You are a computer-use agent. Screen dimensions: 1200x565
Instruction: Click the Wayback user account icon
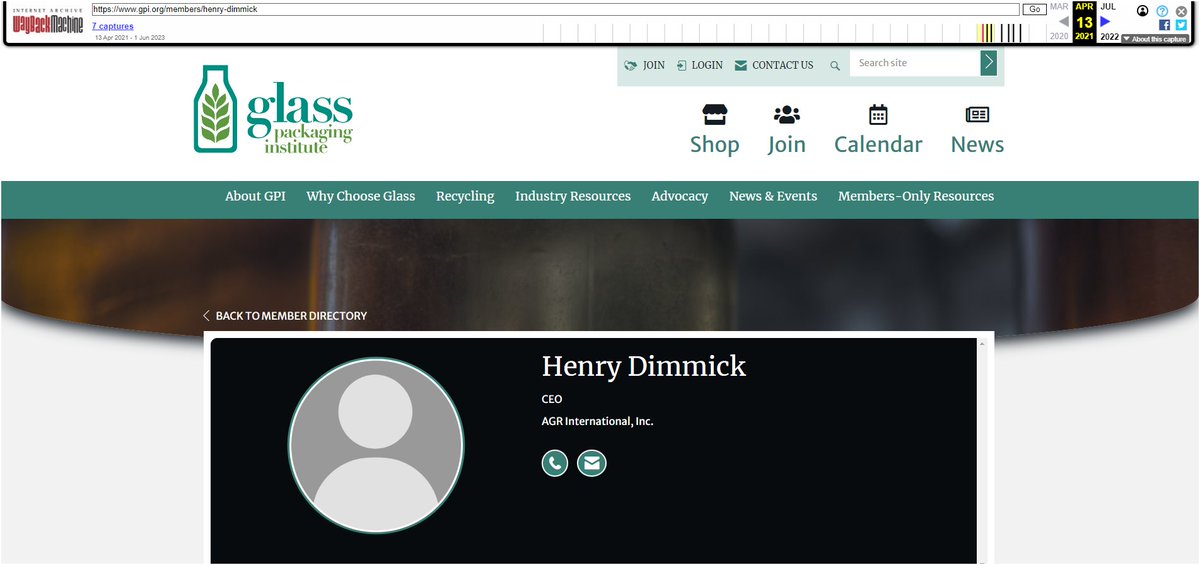(x=1143, y=11)
